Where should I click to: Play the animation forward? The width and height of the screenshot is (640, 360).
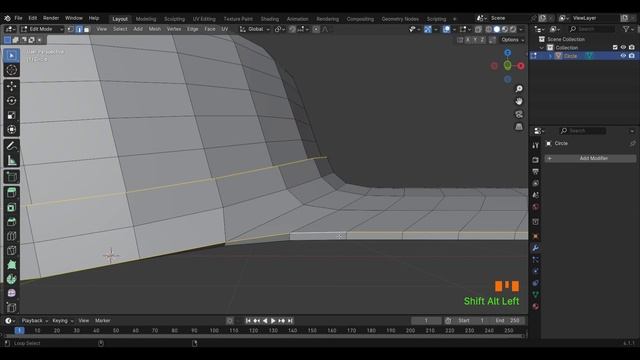[x=273, y=321]
